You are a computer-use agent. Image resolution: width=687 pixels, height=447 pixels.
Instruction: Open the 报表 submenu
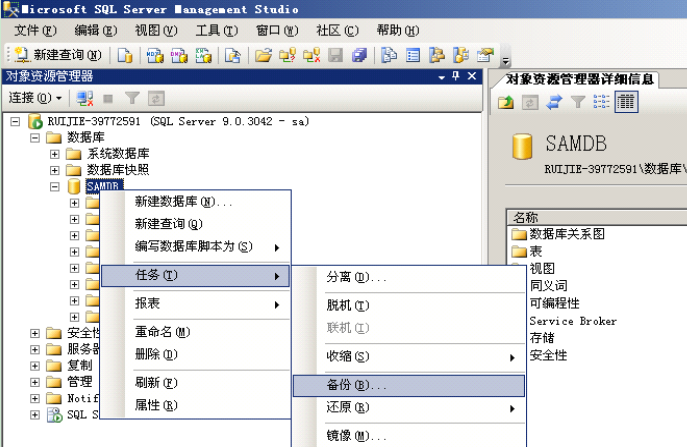coord(195,304)
